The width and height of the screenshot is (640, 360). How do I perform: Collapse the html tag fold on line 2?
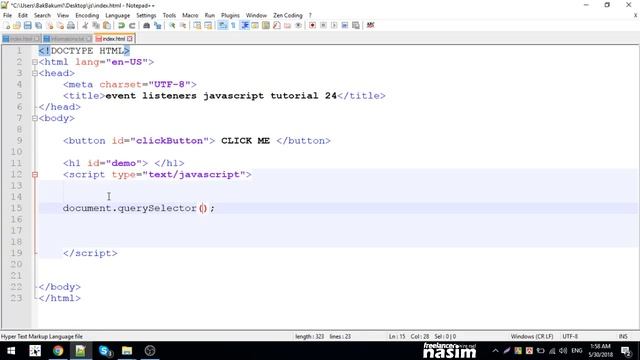[35, 62]
